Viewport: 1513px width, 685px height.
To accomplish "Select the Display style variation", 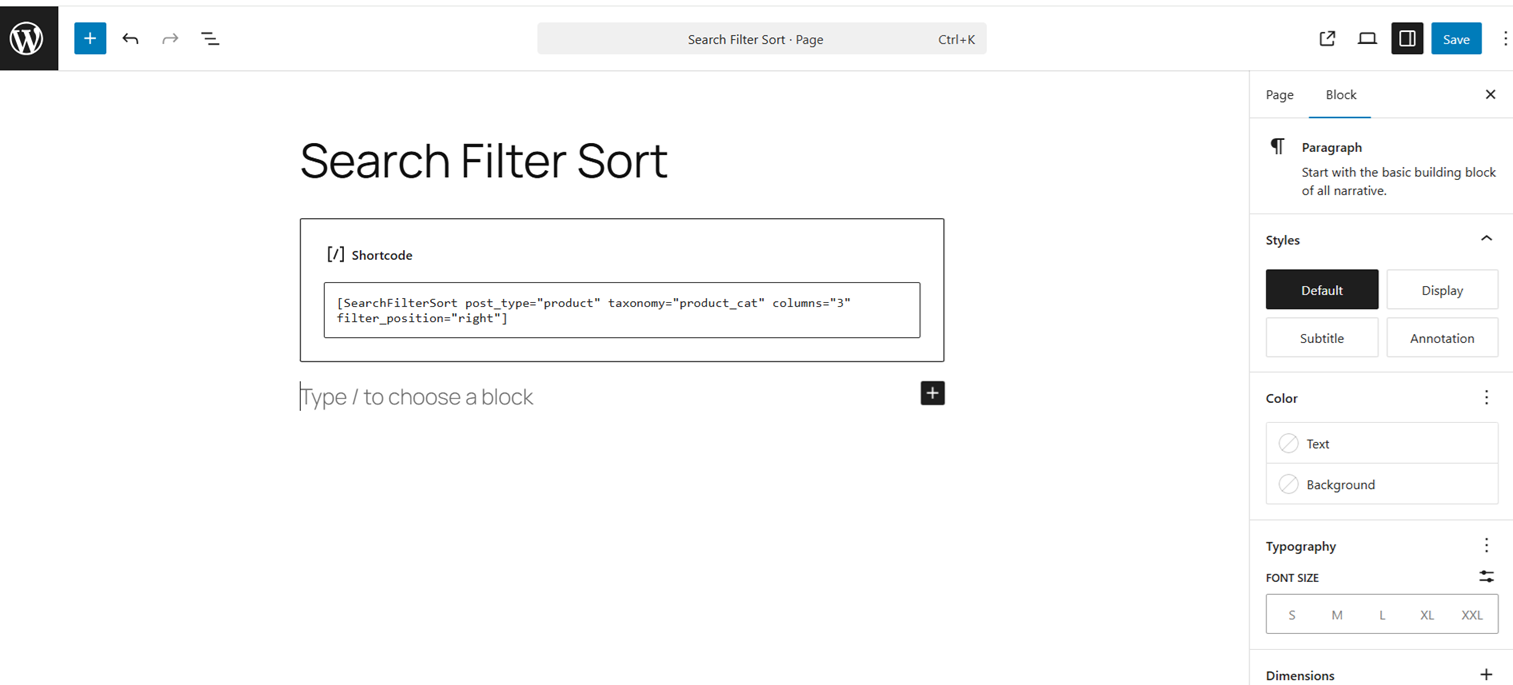I will [x=1442, y=290].
